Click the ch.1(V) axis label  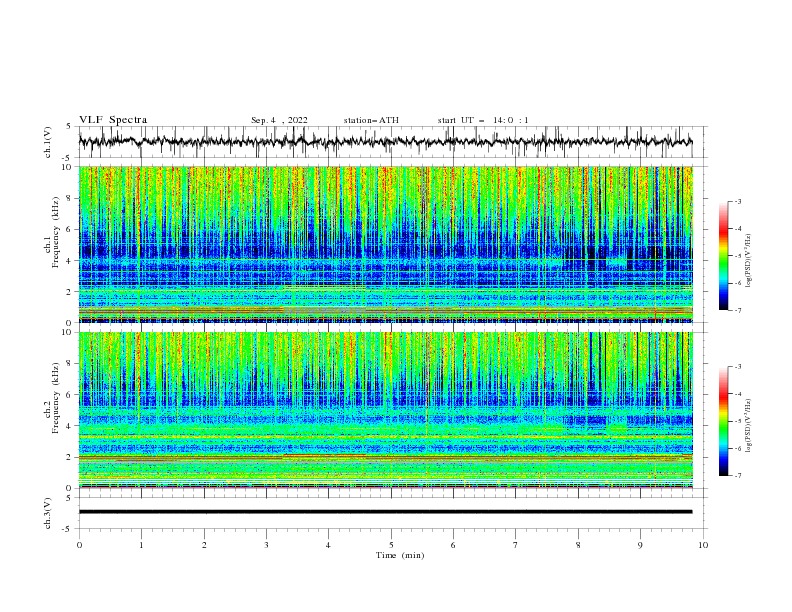48,142
